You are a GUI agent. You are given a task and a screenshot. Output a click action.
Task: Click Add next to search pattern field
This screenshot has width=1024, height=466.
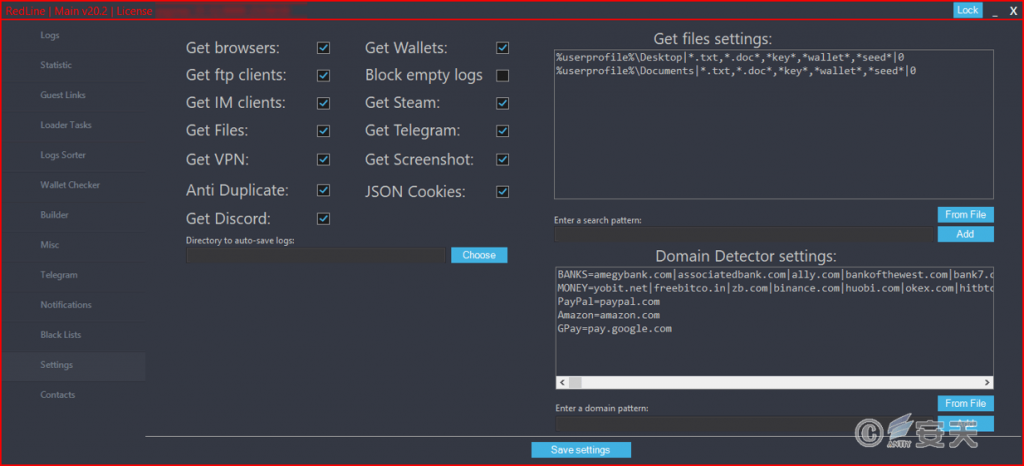965,234
